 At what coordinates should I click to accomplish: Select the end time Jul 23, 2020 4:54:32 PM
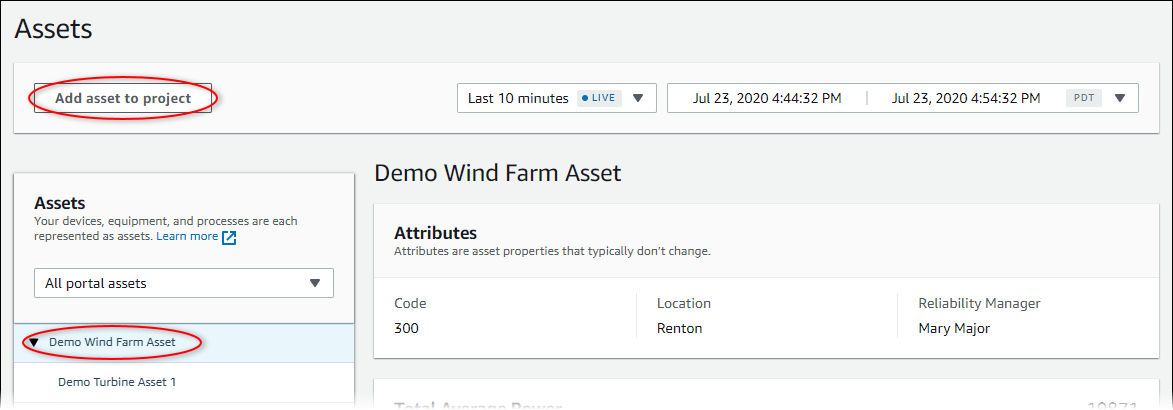click(x=965, y=98)
